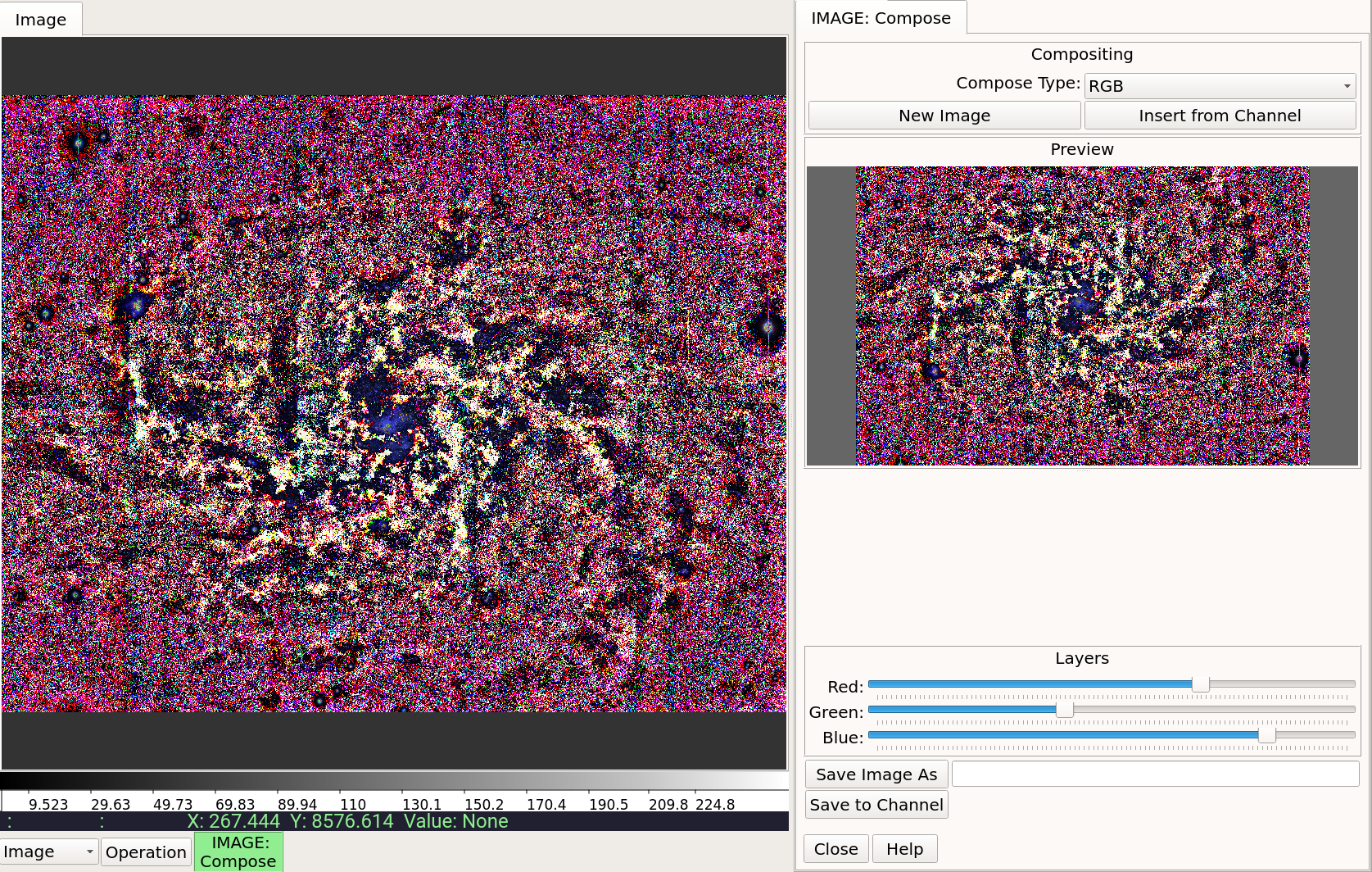
Task: Close the Compose plugin panel
Action: click(x=836, y=849)
